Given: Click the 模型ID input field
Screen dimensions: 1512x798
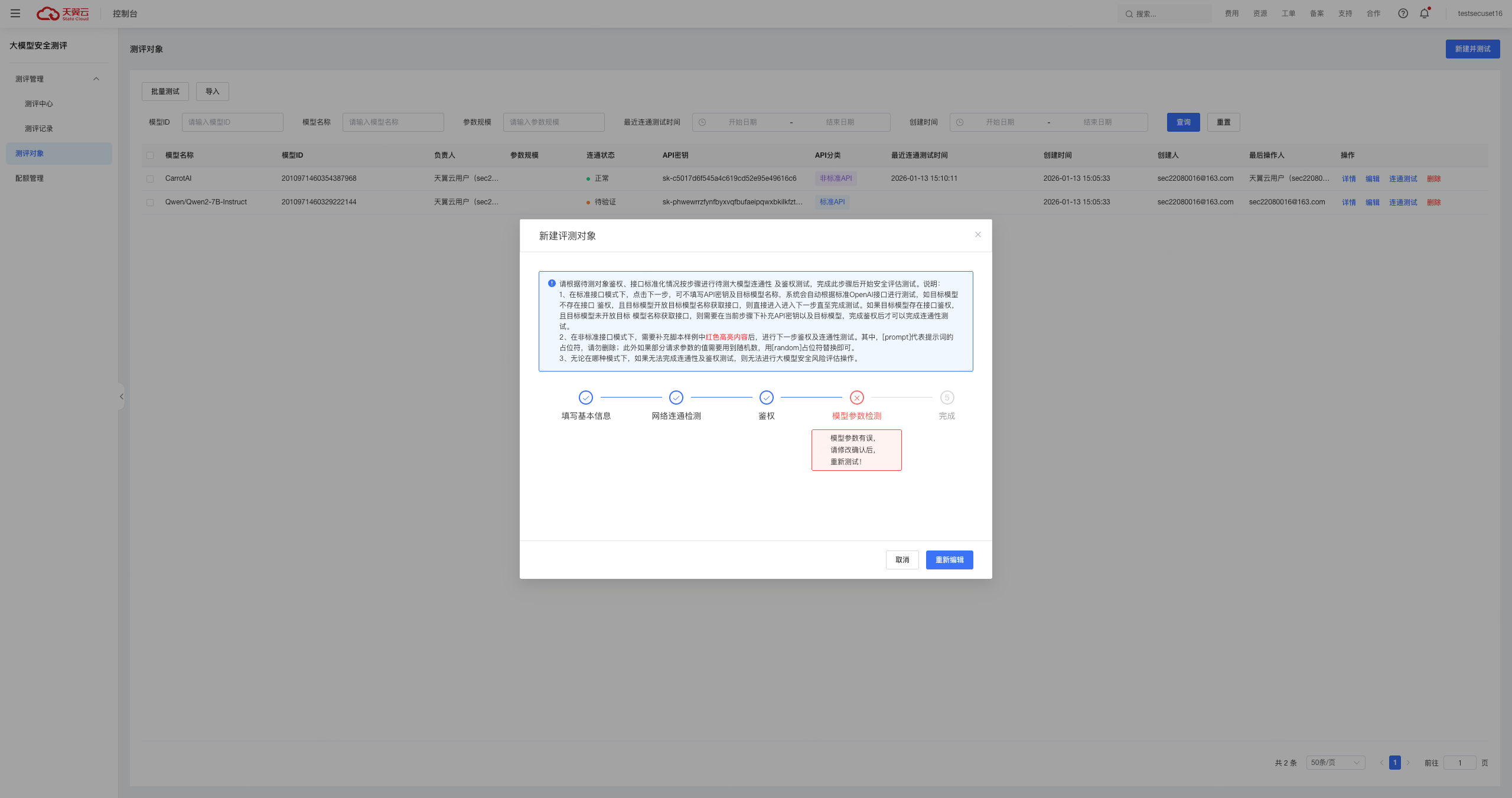Looking at the screenshot, I should point(232,122).
